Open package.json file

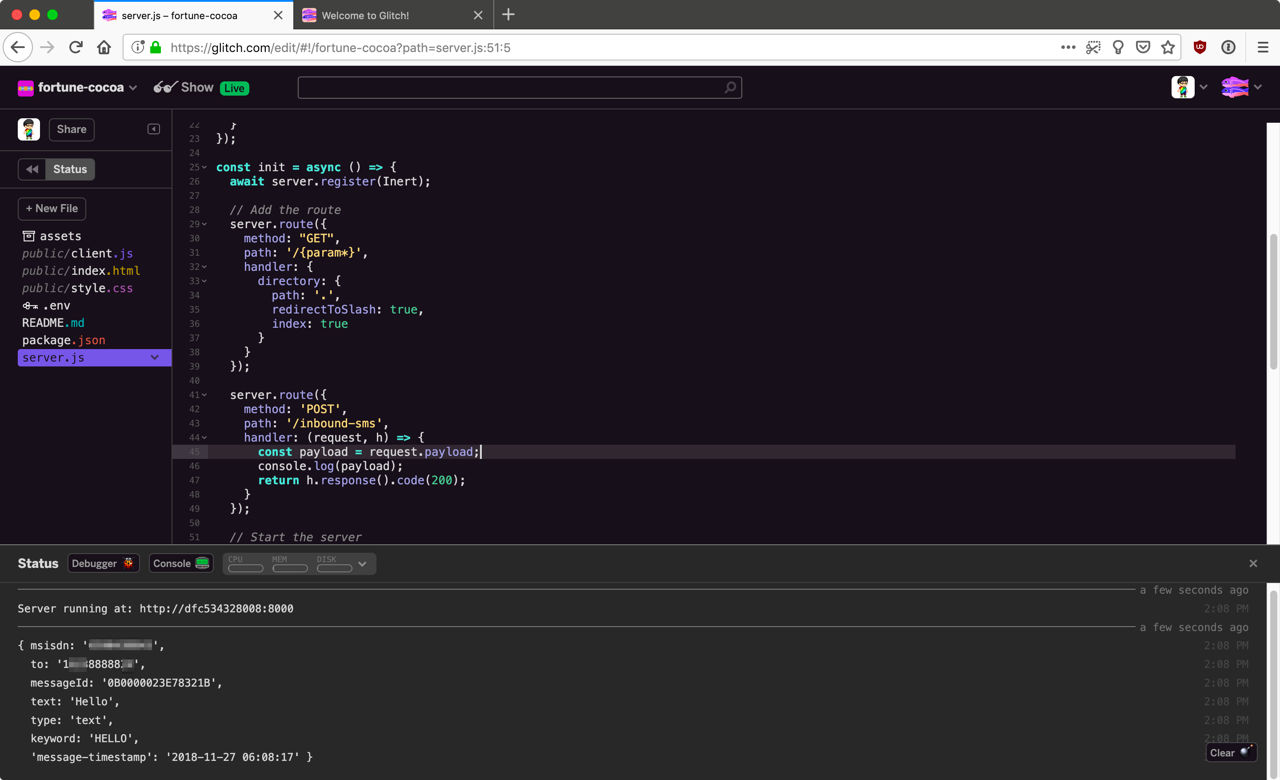64,340
